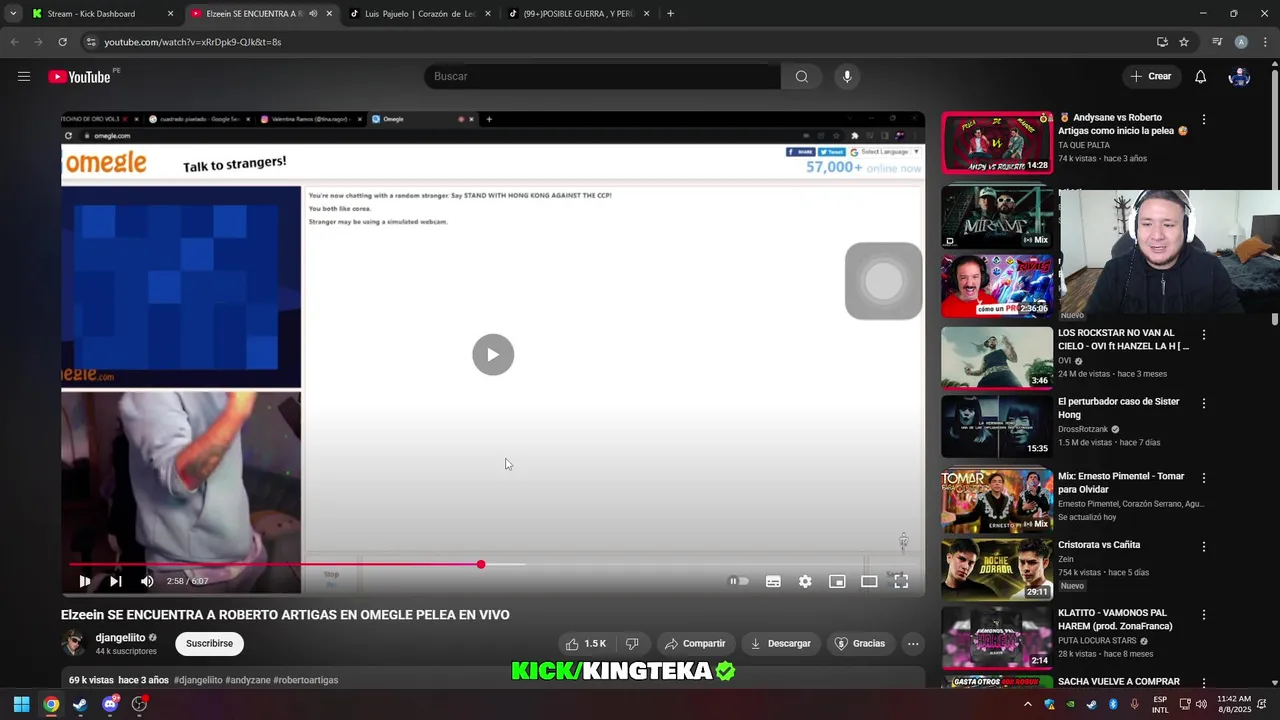The width and height of the screenshot is (1280, 720).
Task: Pause the video in player controls
Action: tap(85, 581)
